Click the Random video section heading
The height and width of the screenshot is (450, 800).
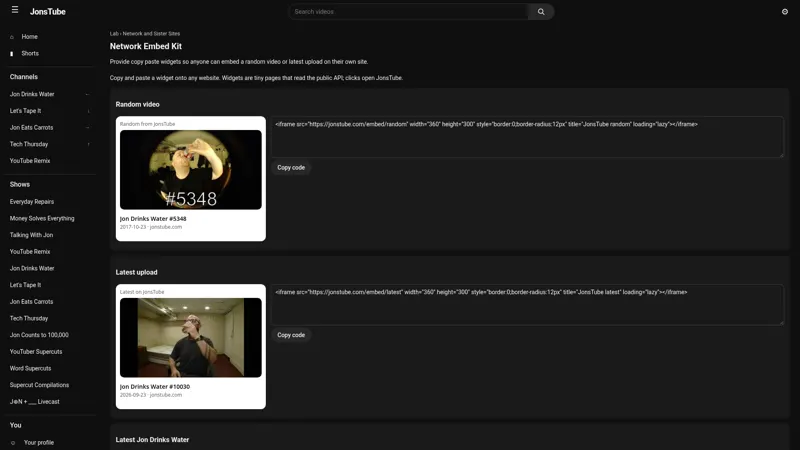pyautogui.click(x=137, y=104)
